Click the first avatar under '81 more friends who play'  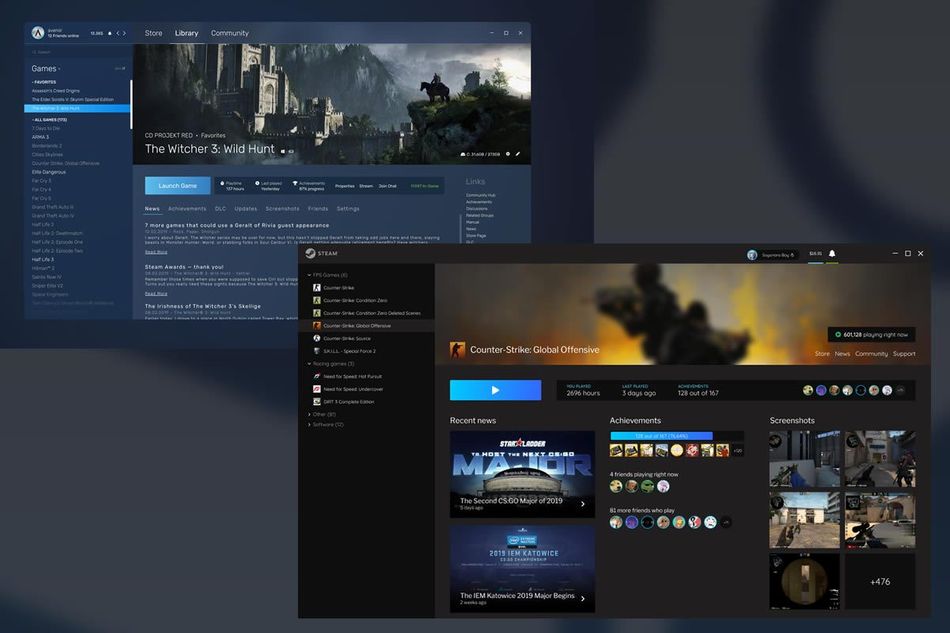pos(616,522)
